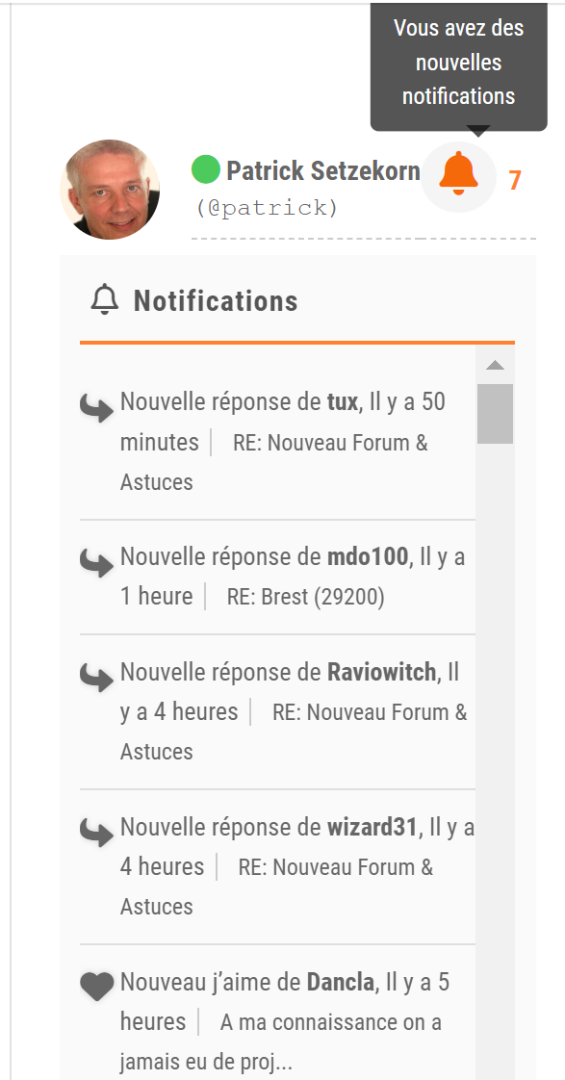Click the reply arrow icon beside wizard31 notification
The width and height of the screenshot is (565, 1080).
point(96,833)
